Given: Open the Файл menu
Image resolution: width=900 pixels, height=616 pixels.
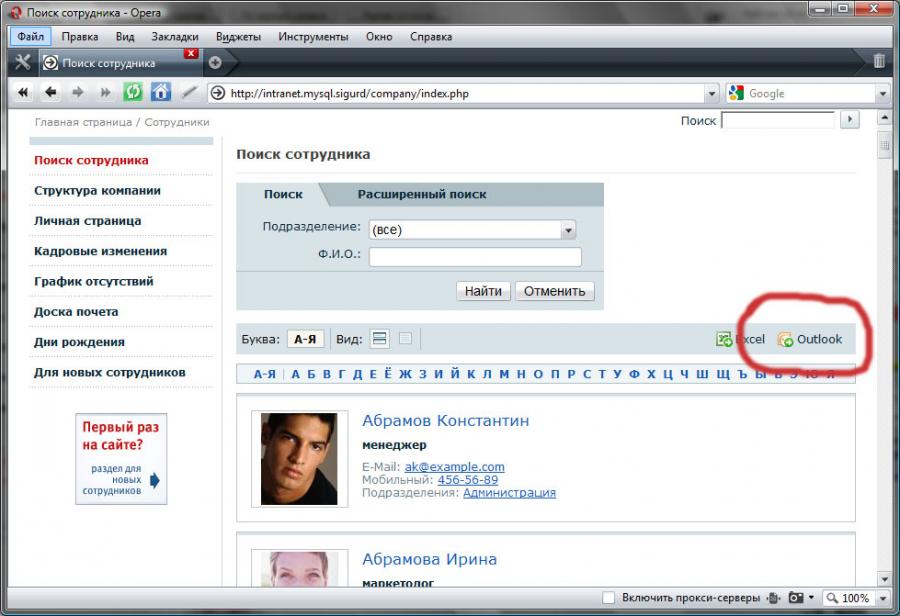Looking at the screenshot, I should click(x=30, y=36).
